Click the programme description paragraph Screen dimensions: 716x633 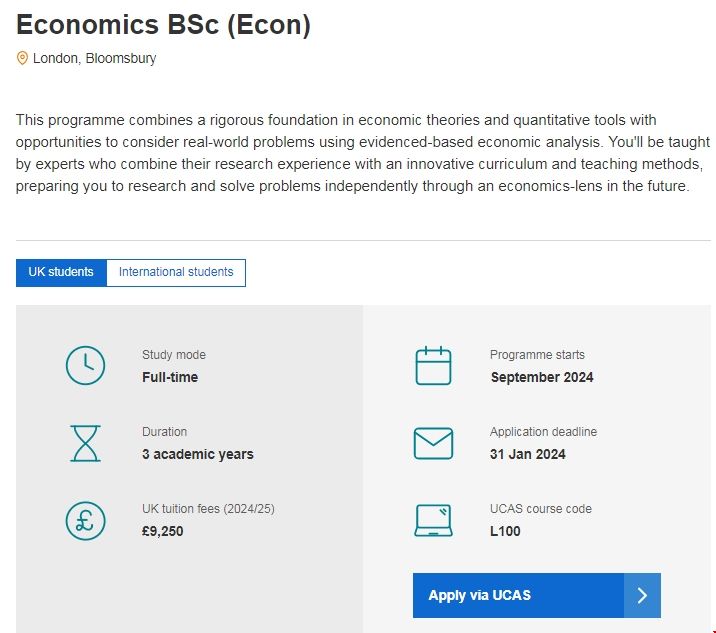pos(352,153)
